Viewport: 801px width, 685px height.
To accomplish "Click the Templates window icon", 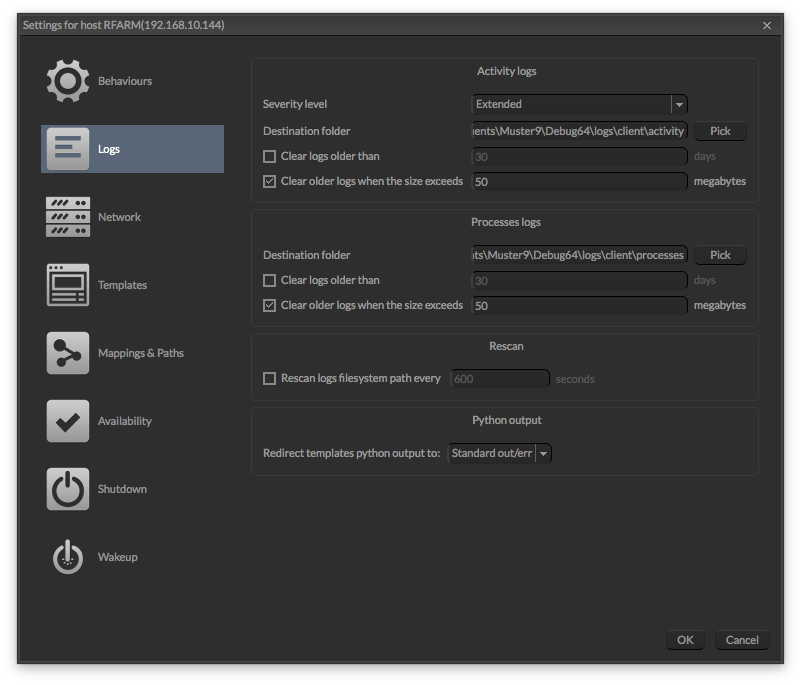I will [68, 285].
